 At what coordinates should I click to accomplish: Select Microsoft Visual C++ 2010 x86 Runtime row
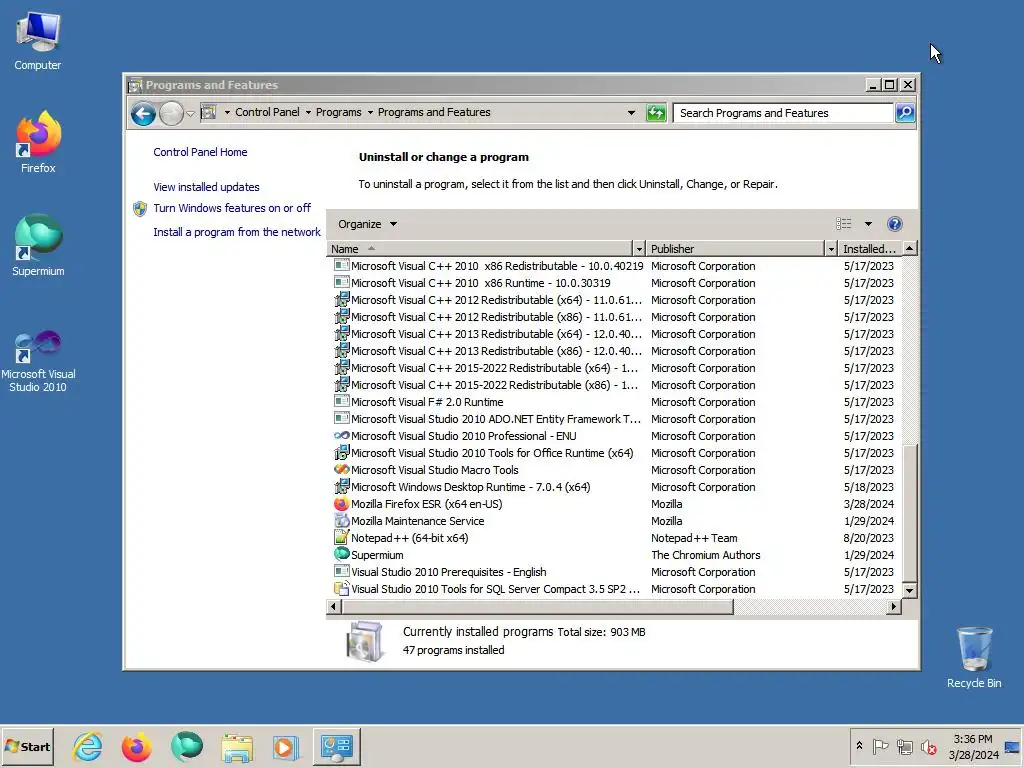(614, 283)
